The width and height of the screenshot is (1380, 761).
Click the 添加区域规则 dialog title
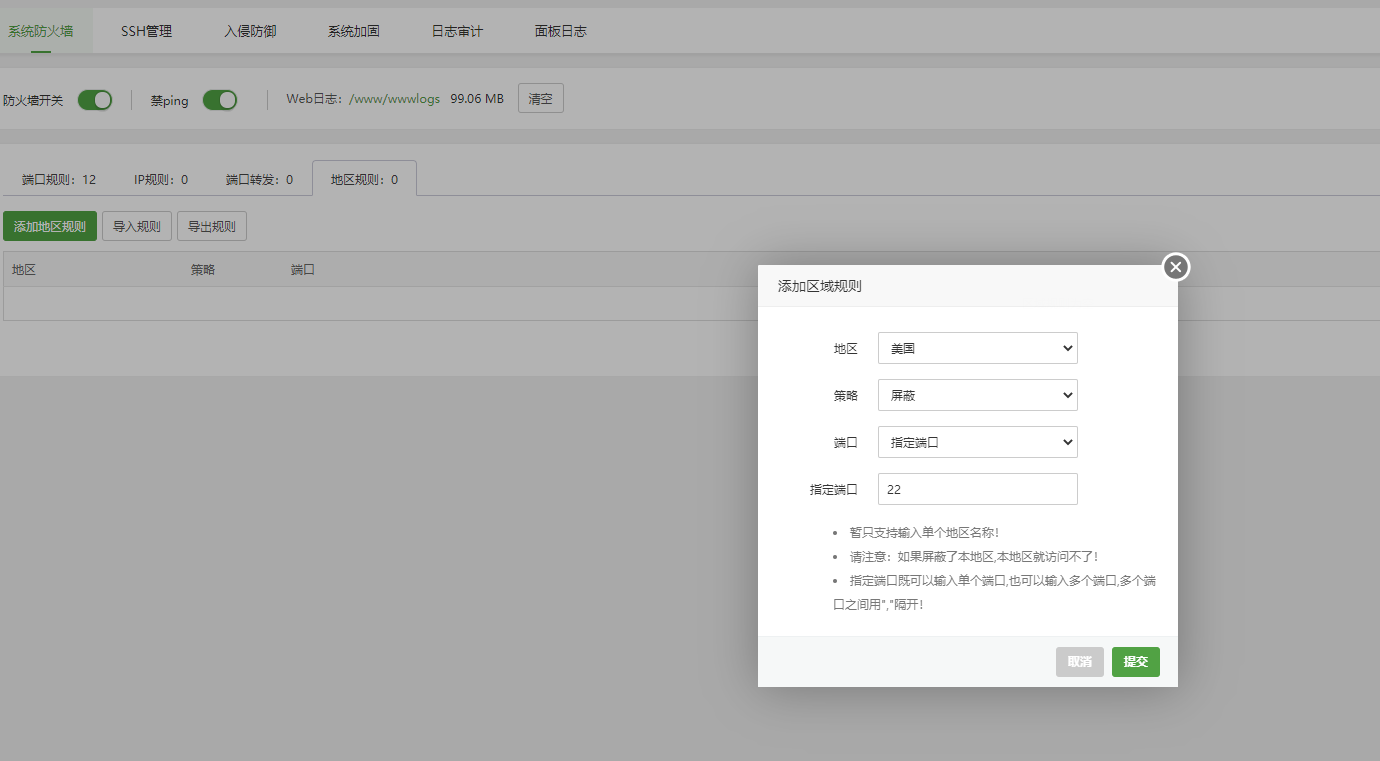pos(820,286)
